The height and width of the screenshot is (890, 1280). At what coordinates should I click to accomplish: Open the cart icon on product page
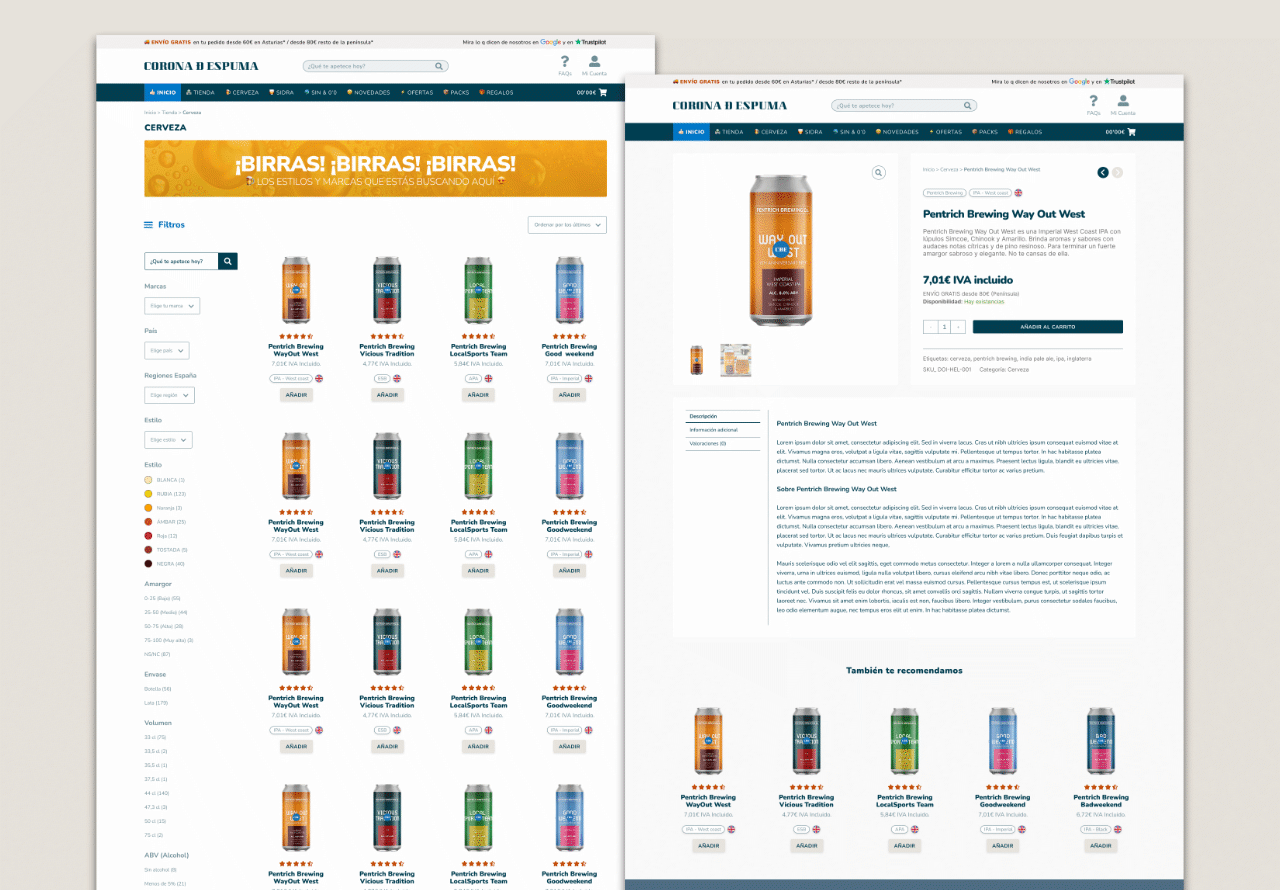coord(1132,131)
